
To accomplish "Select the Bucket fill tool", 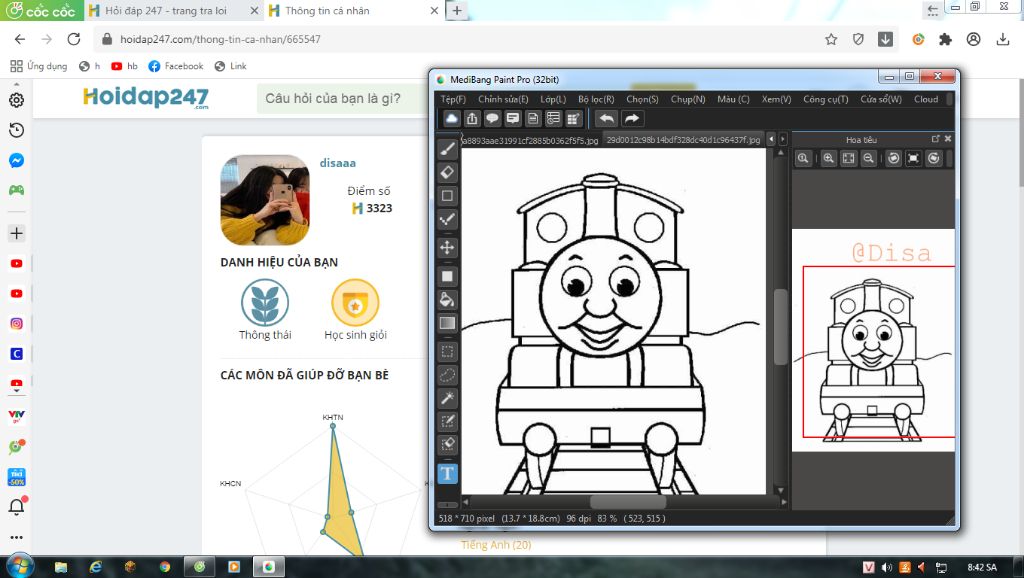I will click(447, 300).
